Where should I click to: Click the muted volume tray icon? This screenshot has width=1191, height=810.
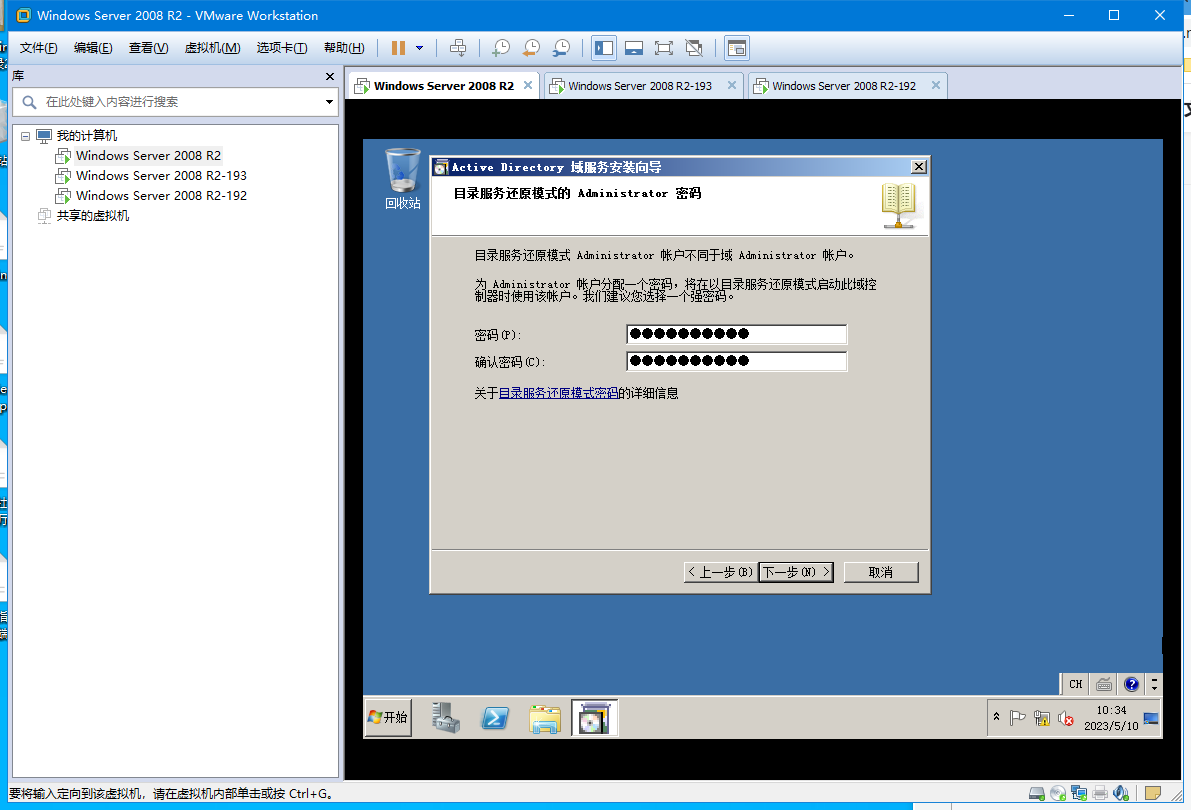(x=1066, y=717)
